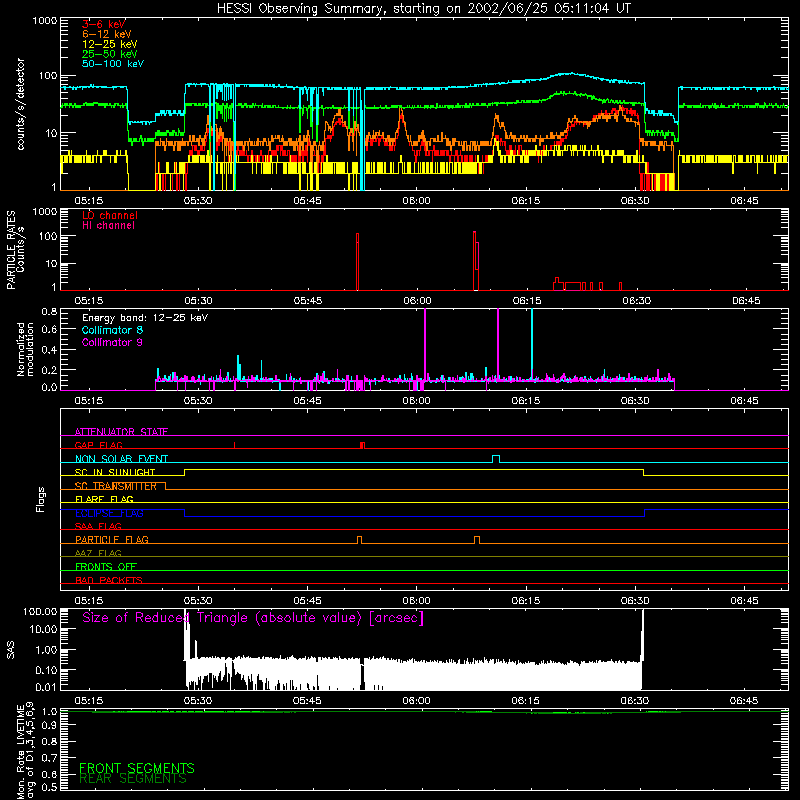
Task: Click the vertical 'Flags' axis label
Action: [41, 499]
